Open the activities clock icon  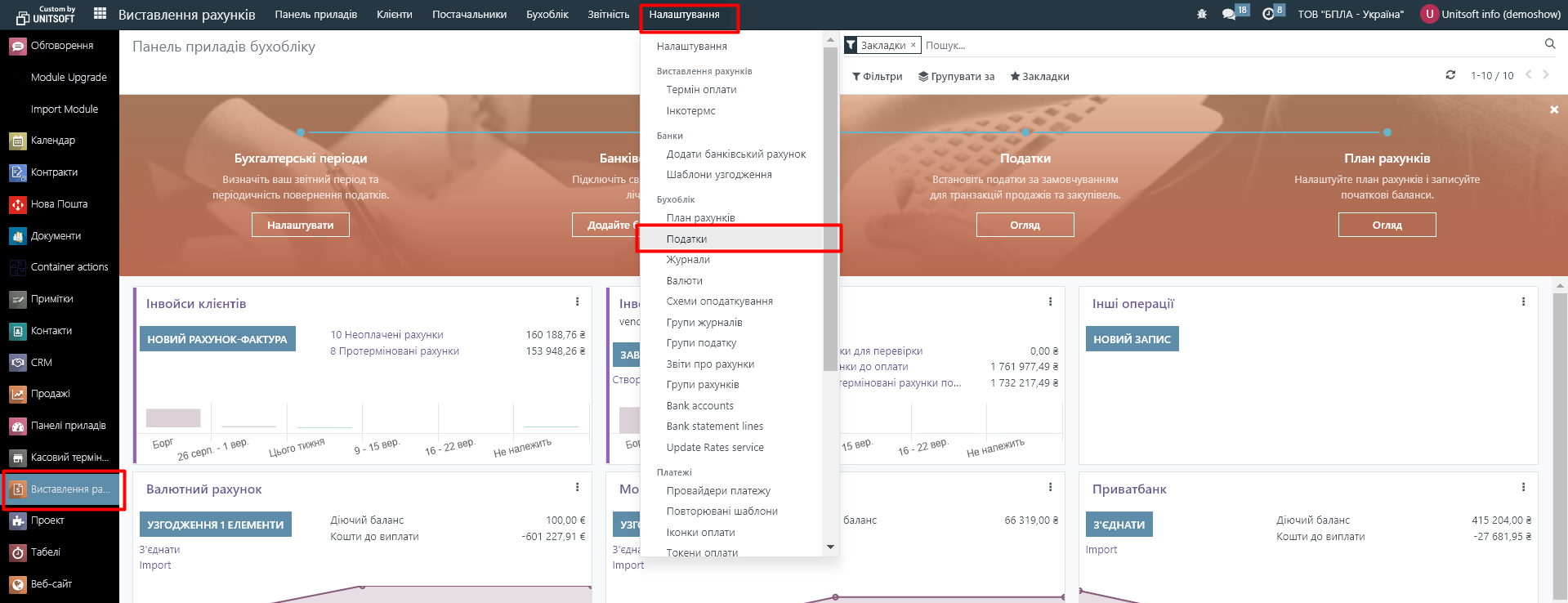(x=1268, y=15)
